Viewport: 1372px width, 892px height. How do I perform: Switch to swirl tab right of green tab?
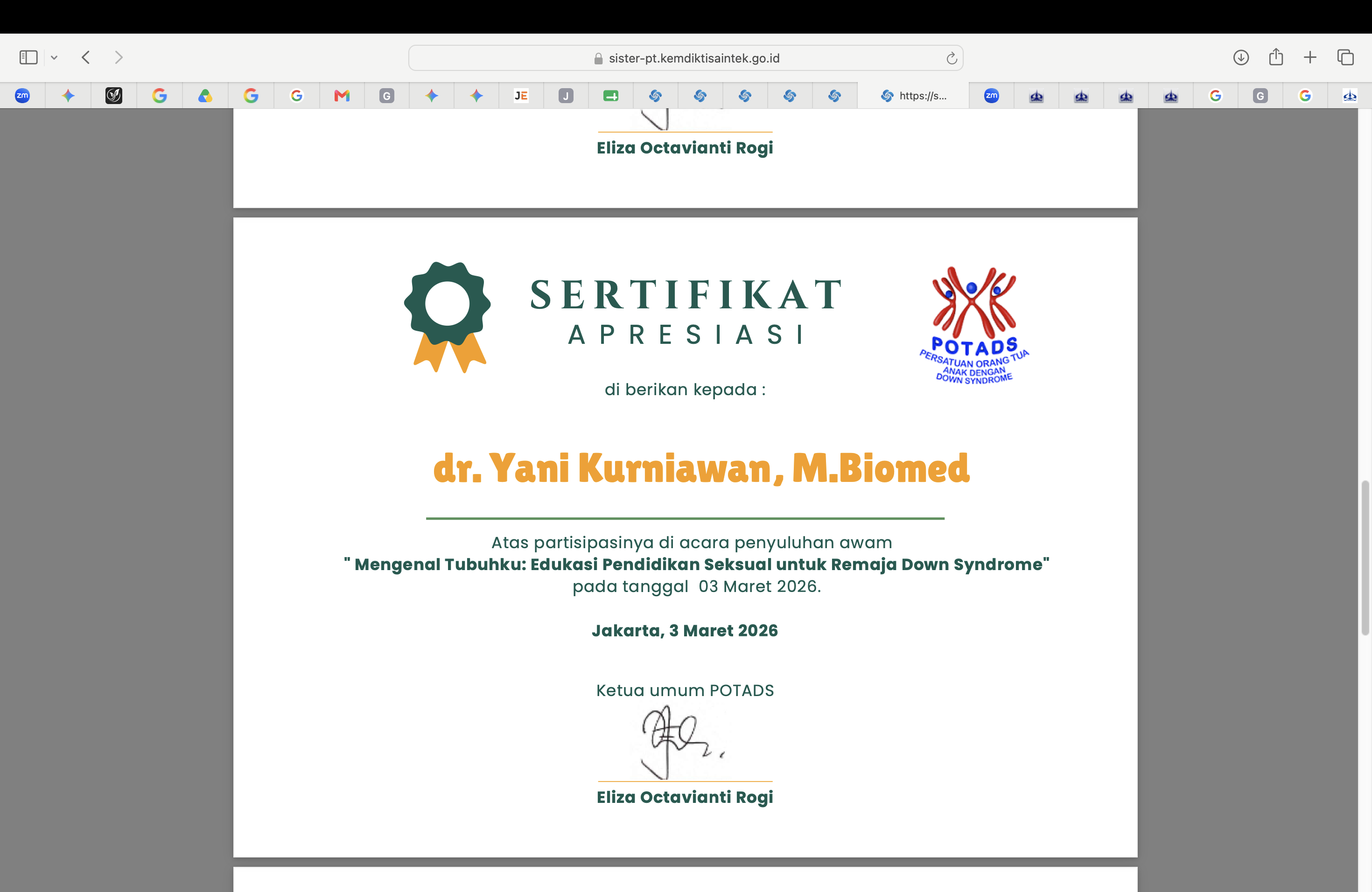coord(656,96)
